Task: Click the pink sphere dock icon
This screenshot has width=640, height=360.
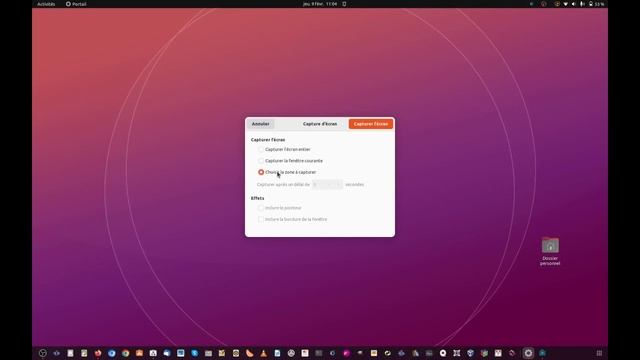Action: [x=346, y=353]
